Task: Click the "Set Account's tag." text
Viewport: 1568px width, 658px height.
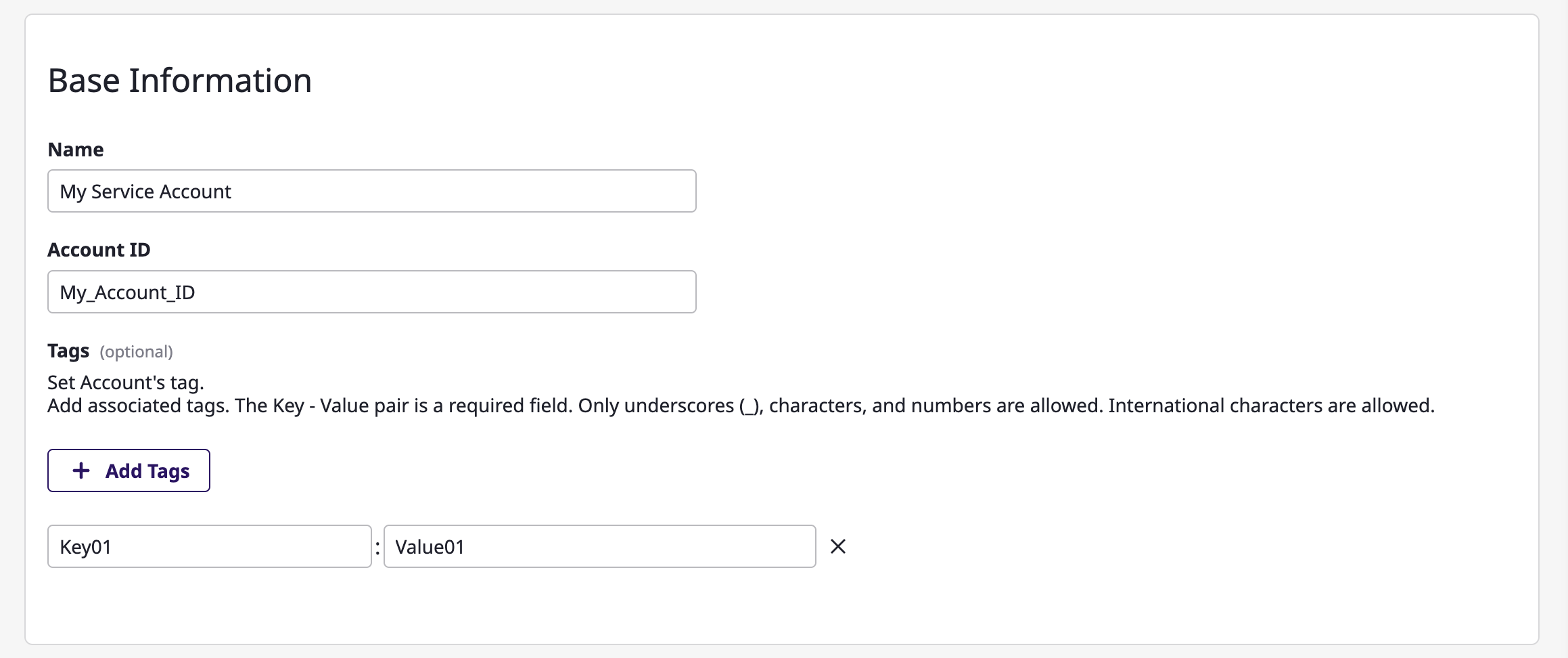Action: (126, 382)
